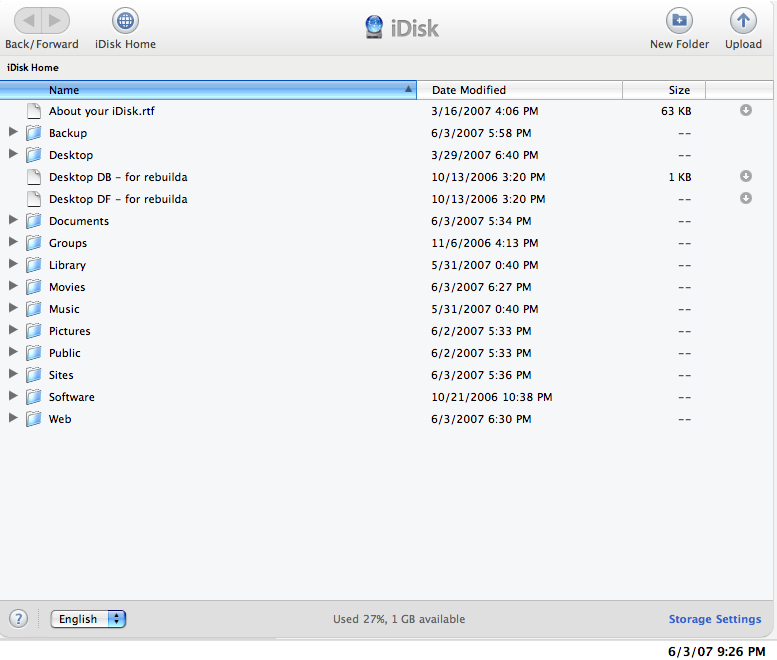Click the Library folder icon
Viewport: 777px width, 660px height.
click(x=34, y=265)
